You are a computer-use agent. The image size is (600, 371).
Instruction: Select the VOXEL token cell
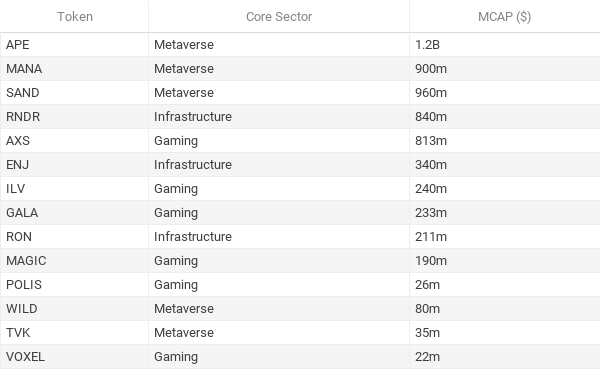click(75, 357)
